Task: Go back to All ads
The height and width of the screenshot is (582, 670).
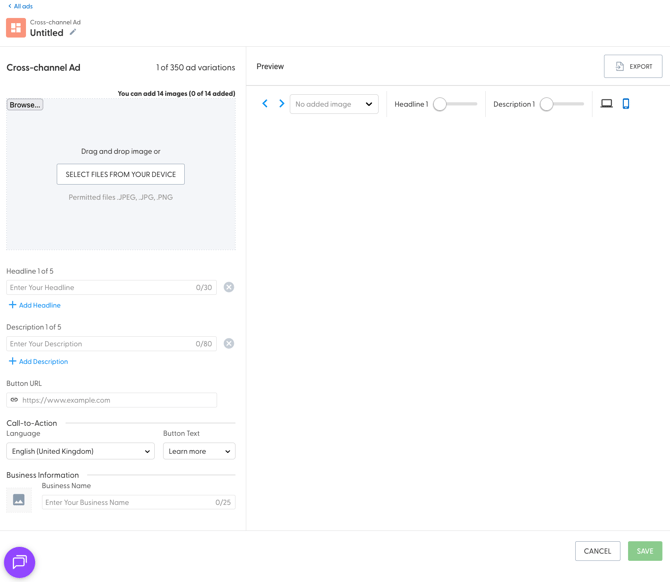Action: click(x=20, y=6)
